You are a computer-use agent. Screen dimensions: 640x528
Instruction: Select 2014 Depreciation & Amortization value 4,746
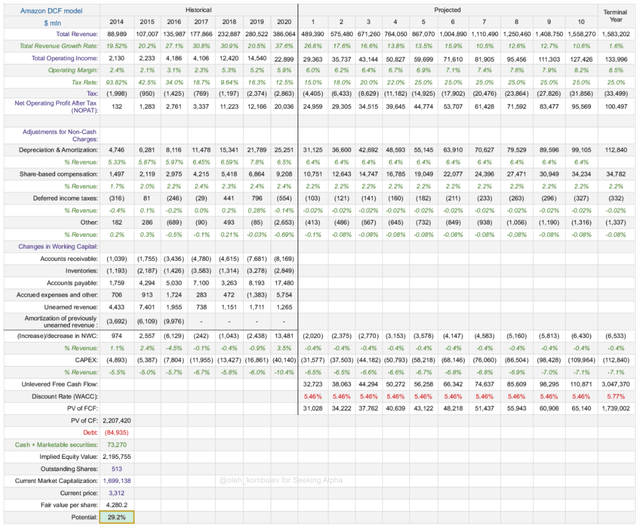117,150
